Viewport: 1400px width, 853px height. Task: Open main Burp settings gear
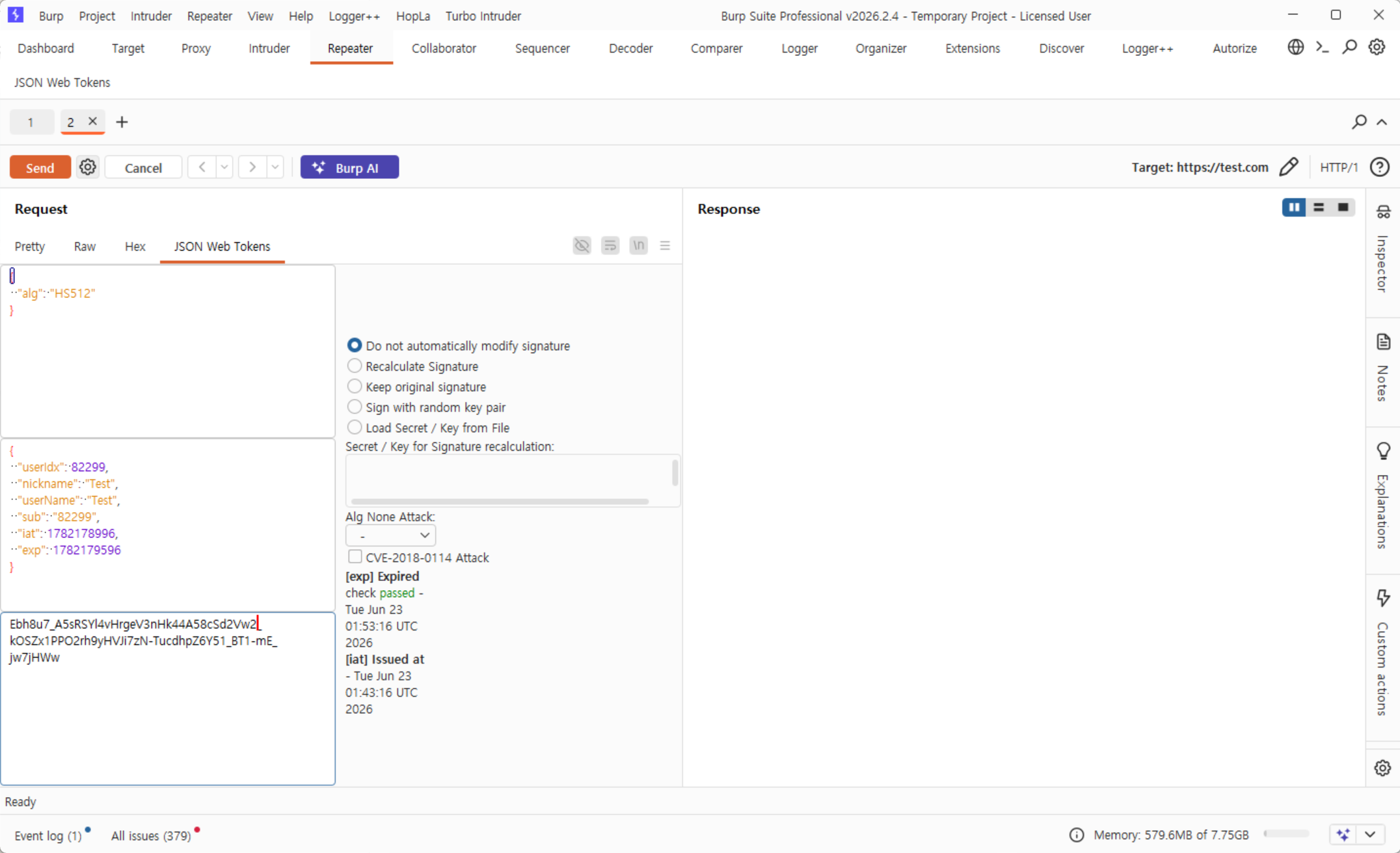pos(1377,47)
